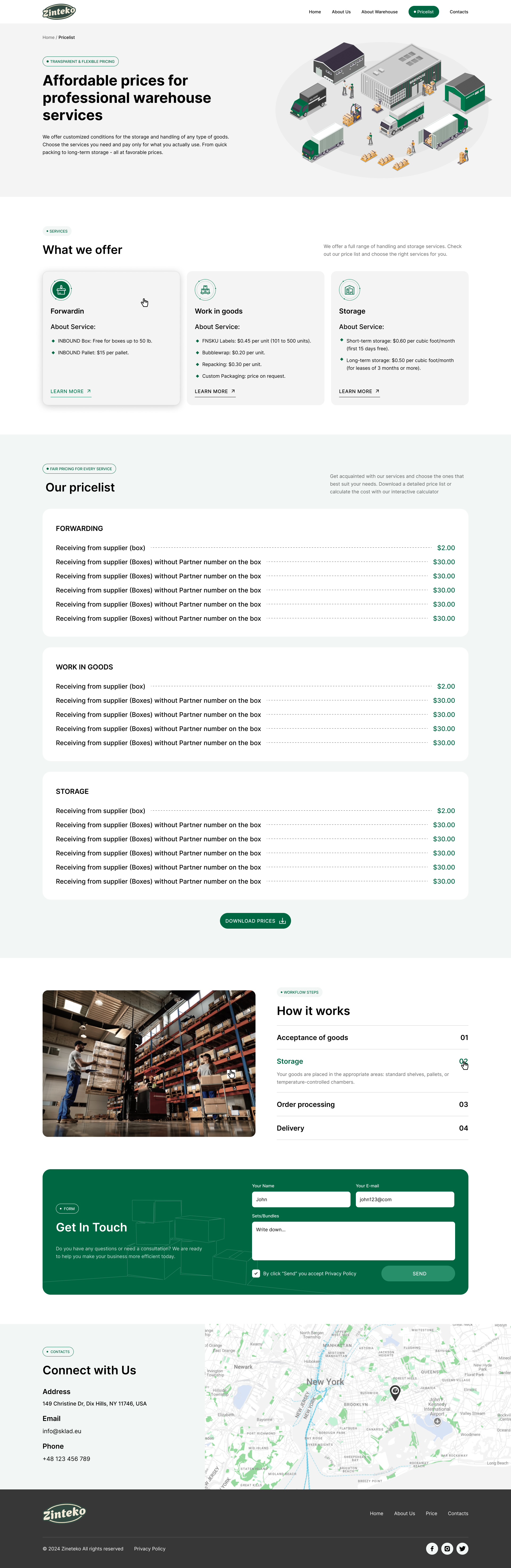Open the Instagram social icon
511x1568 pixels.
click(x=447, y=1549)
